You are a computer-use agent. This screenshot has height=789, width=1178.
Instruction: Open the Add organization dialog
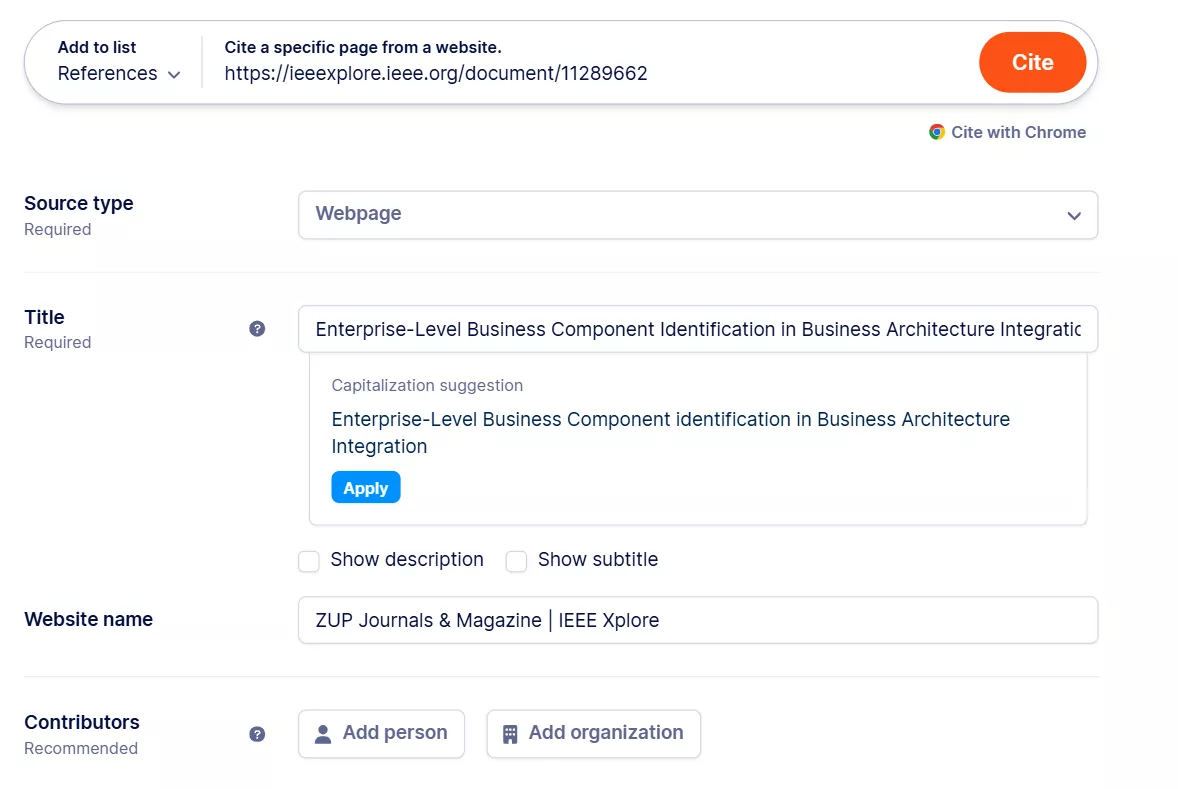(593, 733)
